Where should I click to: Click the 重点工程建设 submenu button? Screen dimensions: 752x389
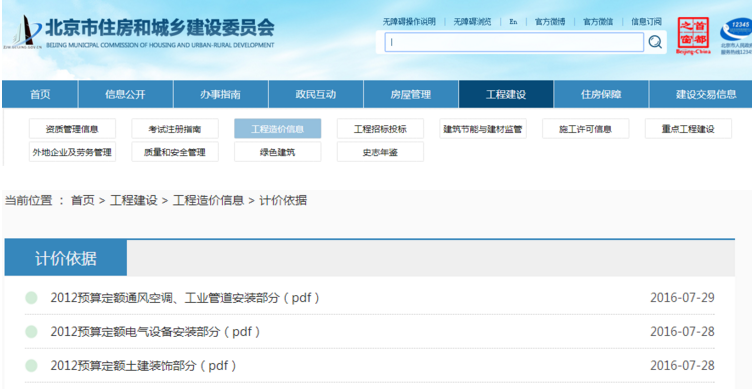688,129
